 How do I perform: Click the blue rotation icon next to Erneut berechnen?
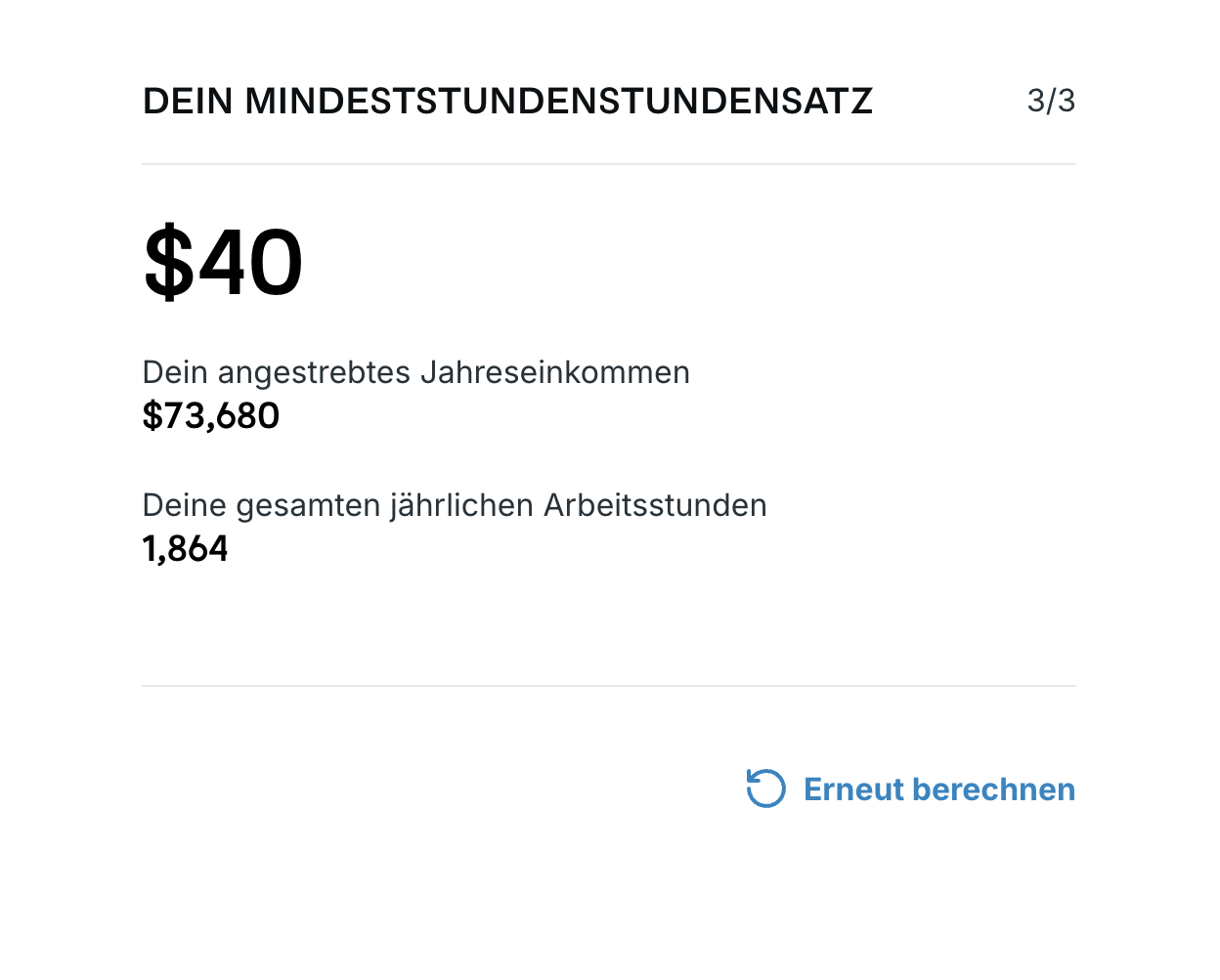766,788
